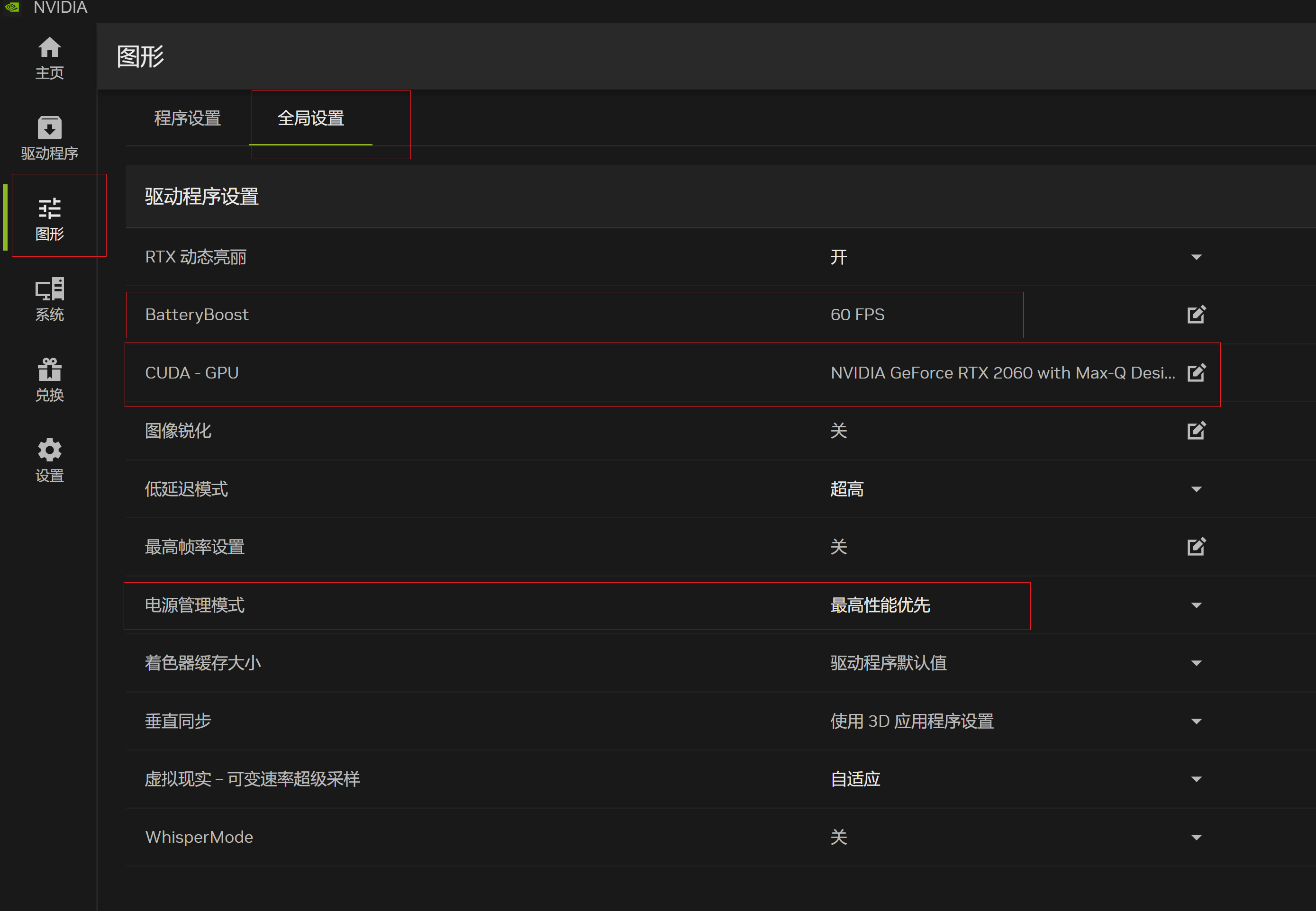
Task: Open the WhisperMode dropdown
Action: (x=1196, y=837)
